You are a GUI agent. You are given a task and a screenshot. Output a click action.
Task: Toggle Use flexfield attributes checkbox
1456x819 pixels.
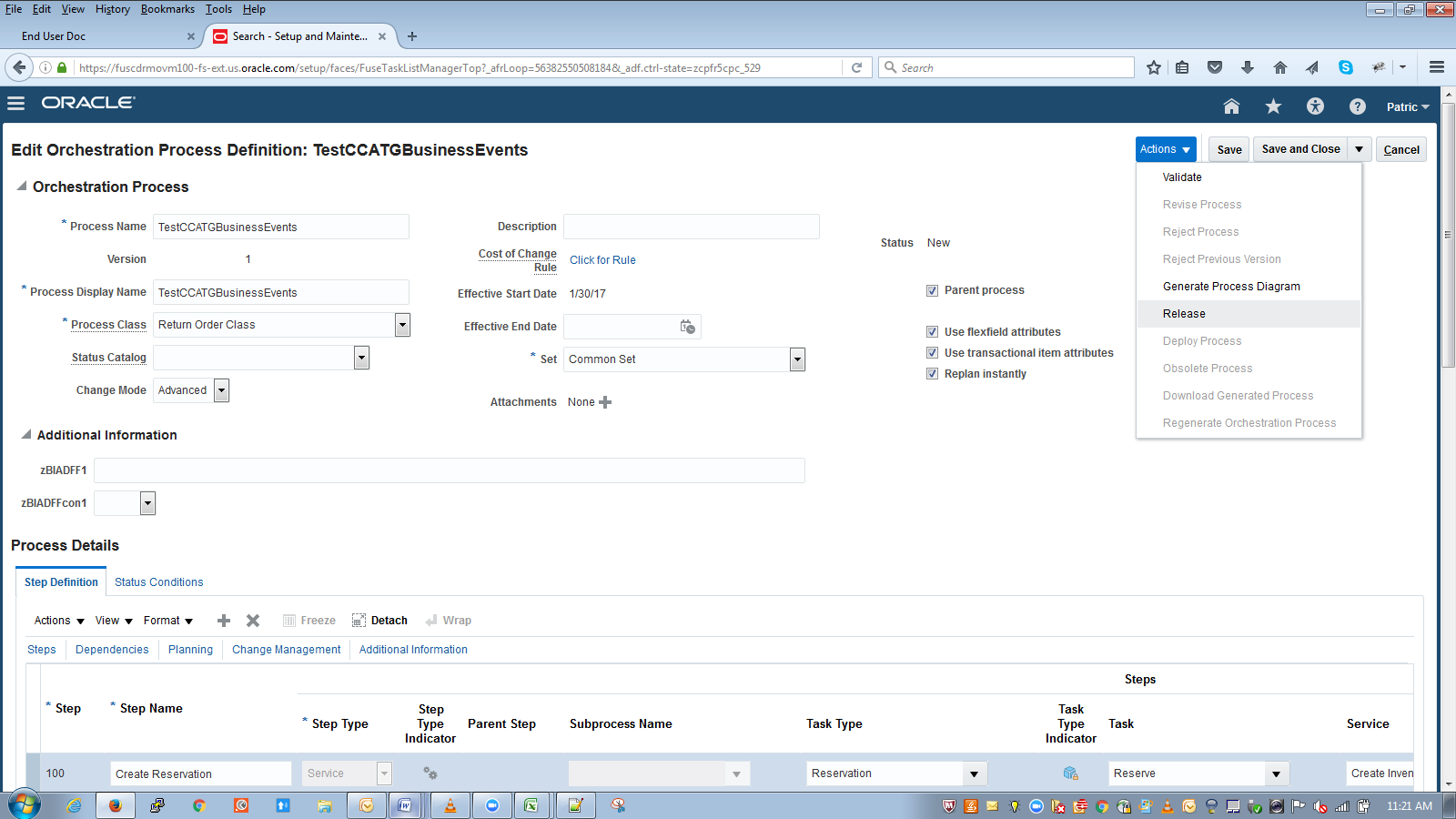[x=932, y=332]
